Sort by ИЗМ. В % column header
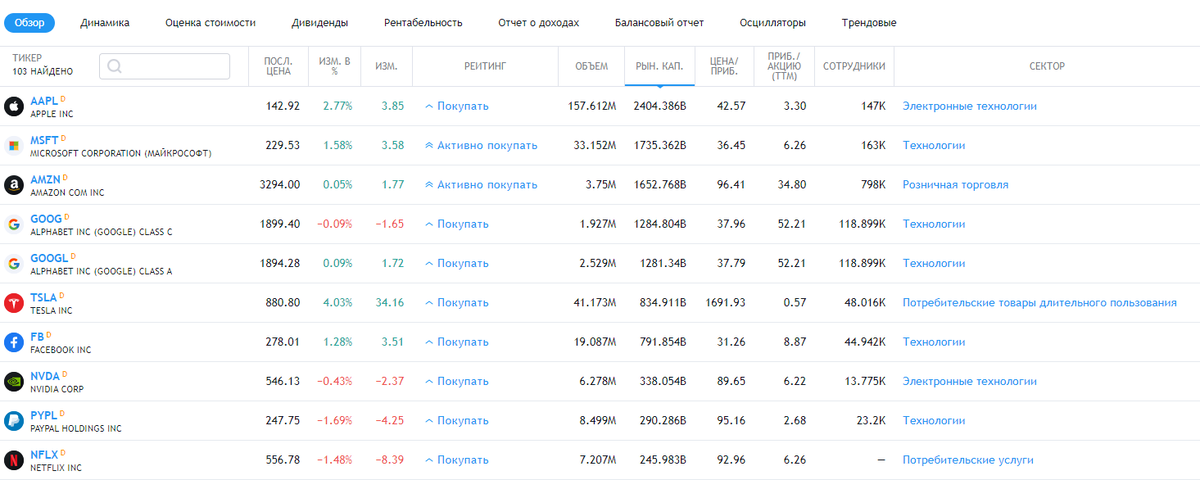This screenshot has width=1200, height=480. coord(335,66)
